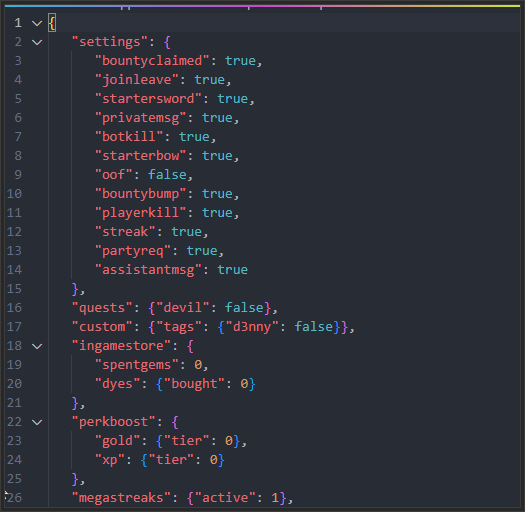
Task: Click the "gold" key under perkboost
Action: pyautogui.click(x=118, y=441)
